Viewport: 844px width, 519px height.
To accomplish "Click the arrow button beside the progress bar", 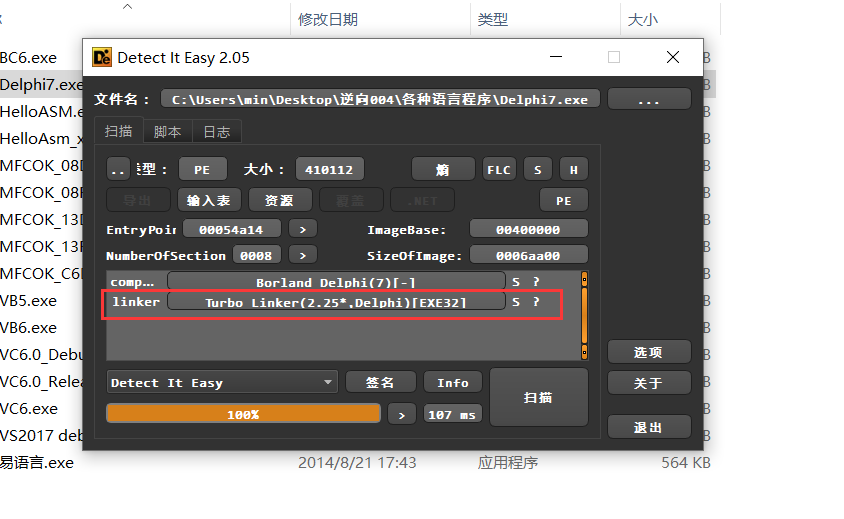I will (402, 415).
